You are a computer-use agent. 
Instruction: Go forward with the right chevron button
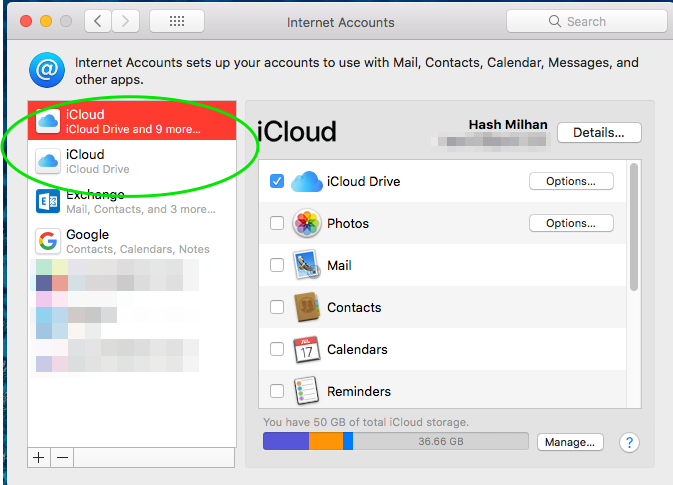coord(125,21)
